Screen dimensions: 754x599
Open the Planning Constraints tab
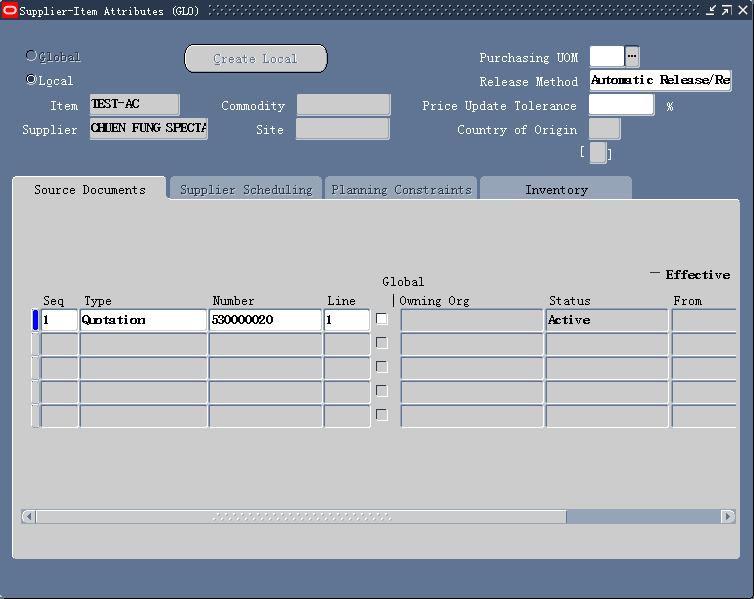401,189
